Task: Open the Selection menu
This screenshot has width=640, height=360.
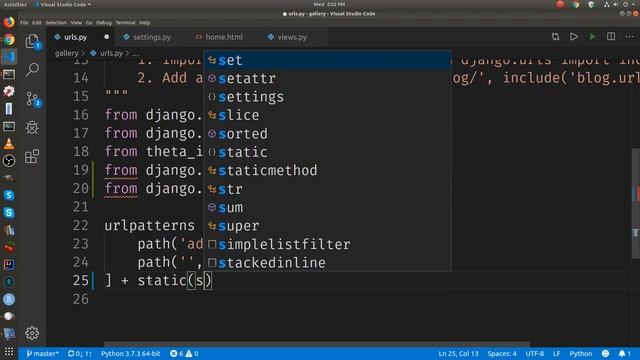Action: click(x=56, y=22)
